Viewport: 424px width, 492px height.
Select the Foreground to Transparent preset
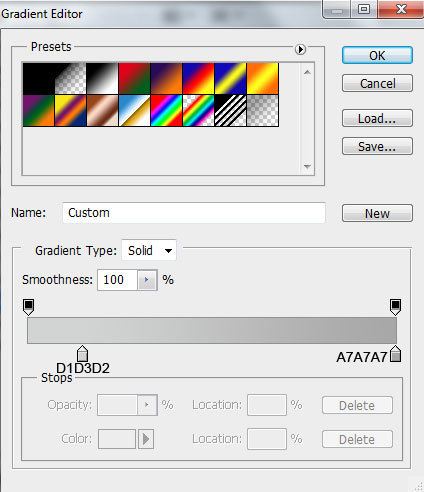pyautogui.click(x=70, y=79)
